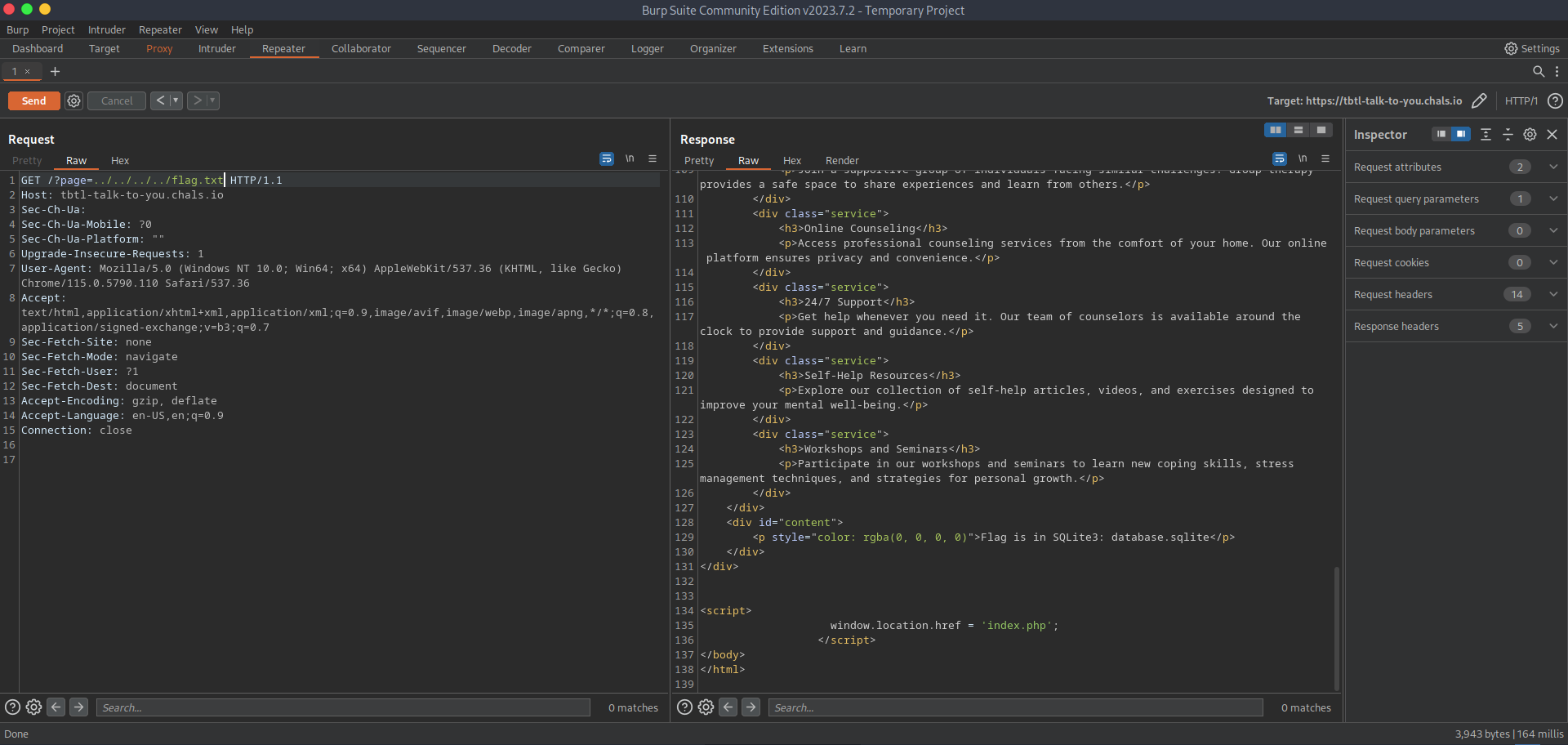Show non-printable characters in Response
This screenshot has width=1568, height=745.
pyautogui.click(x=1303, y=158)
